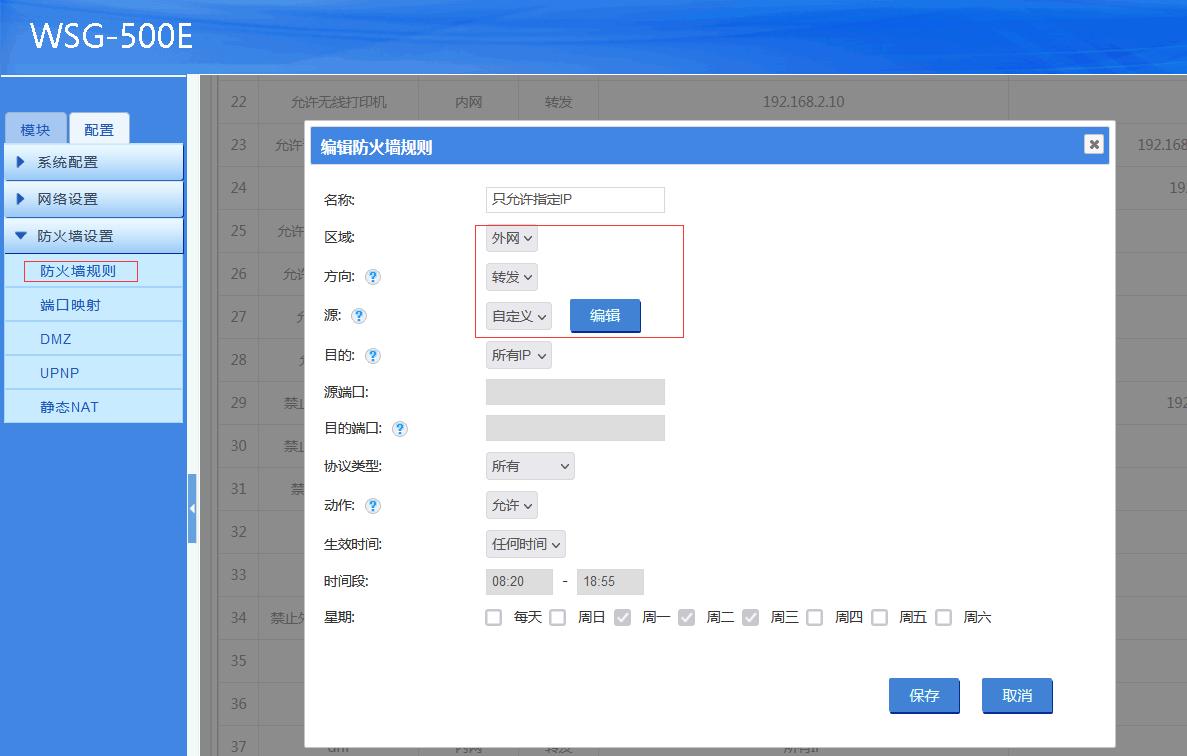Open the 生效时间 dropdown
This screenshot has width=1187, height=756.
525,543
